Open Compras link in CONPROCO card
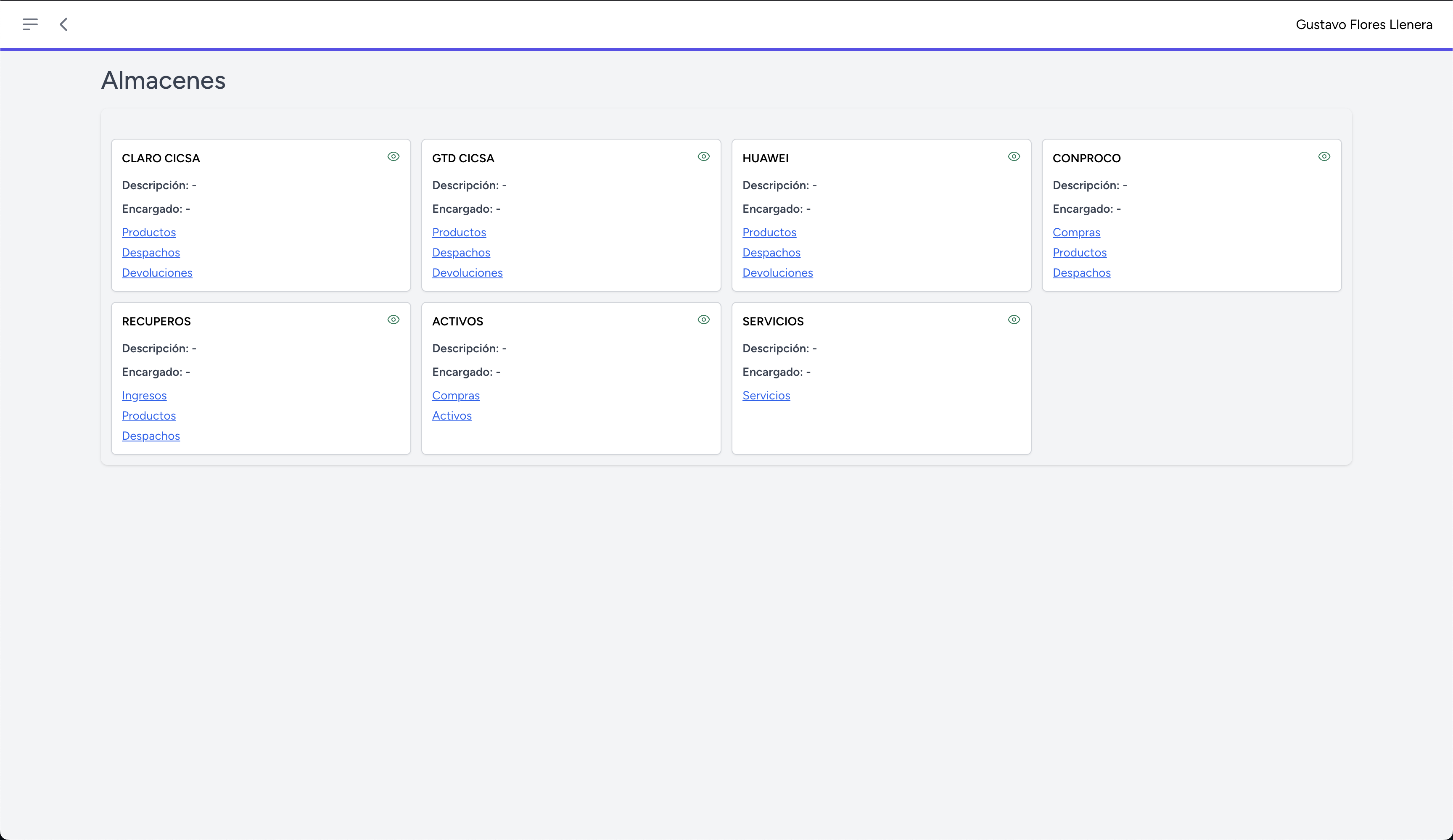The width and height of the screenshot is (1453, 840). 1076,232
